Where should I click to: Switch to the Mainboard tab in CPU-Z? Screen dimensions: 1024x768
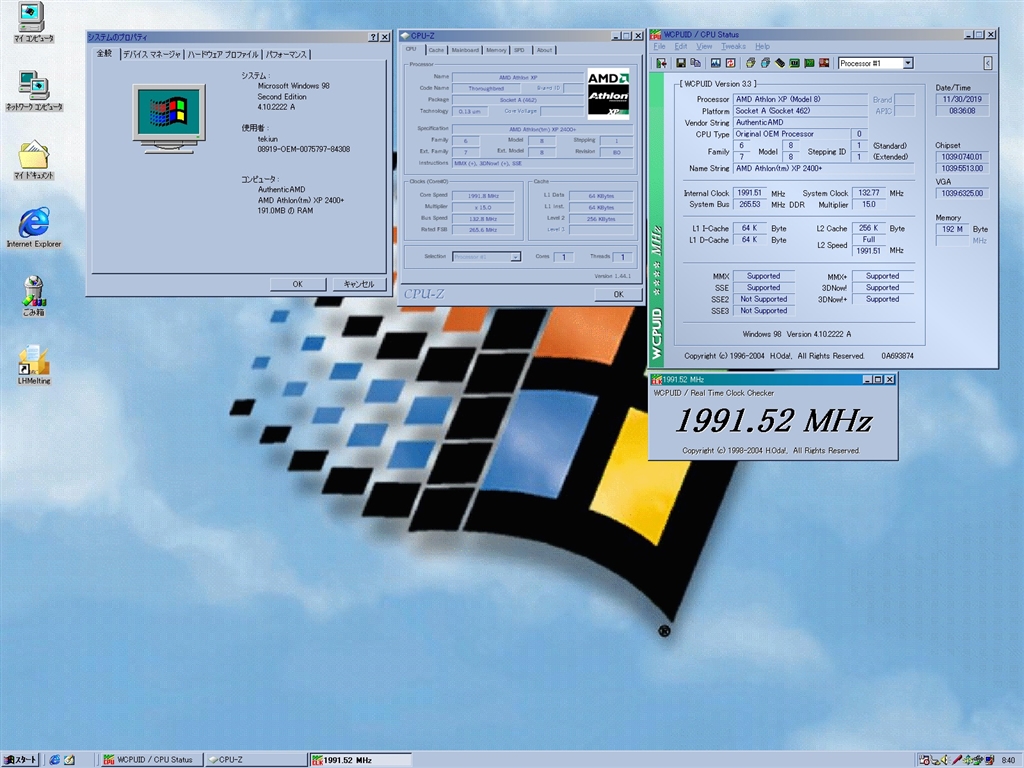click(x=465, y=50)
